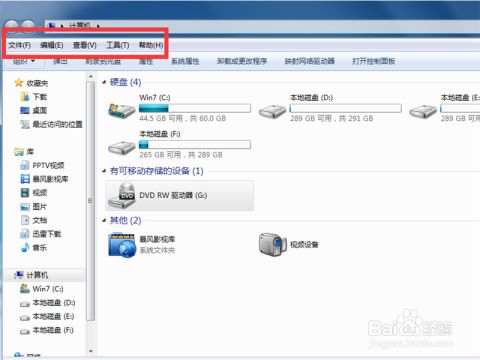Click the Win7 (C:) capacity bar

[195, 108]
